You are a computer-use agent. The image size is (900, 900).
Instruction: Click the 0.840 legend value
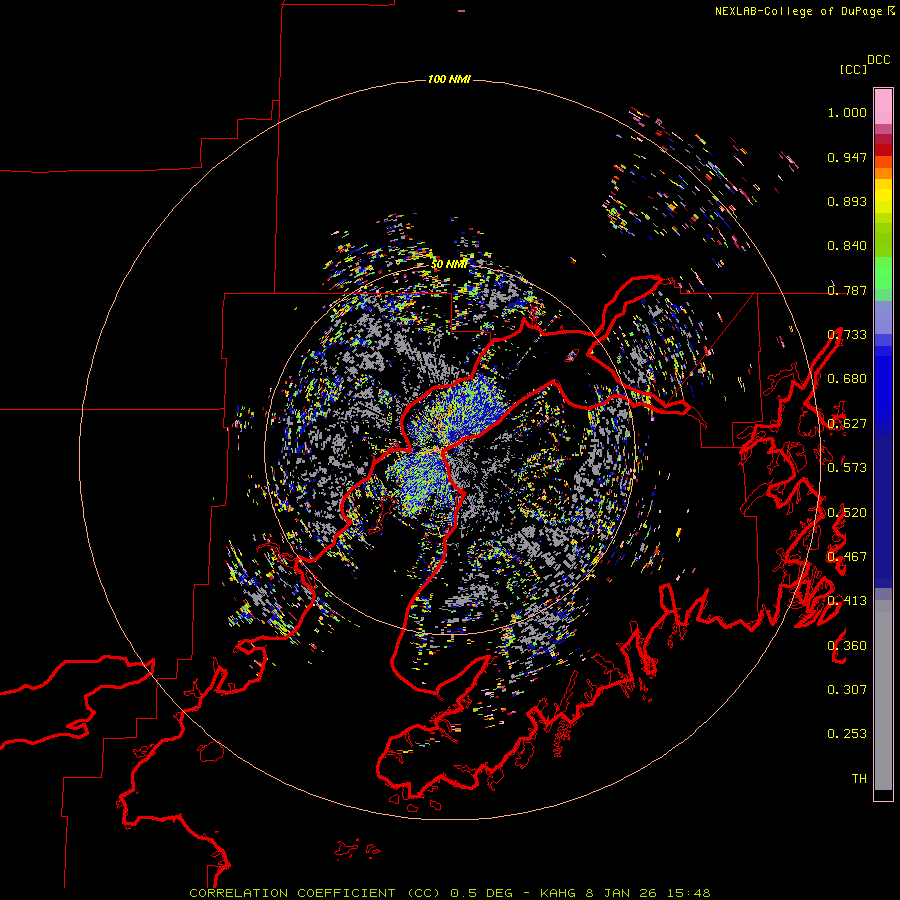[x=847, y=246]
